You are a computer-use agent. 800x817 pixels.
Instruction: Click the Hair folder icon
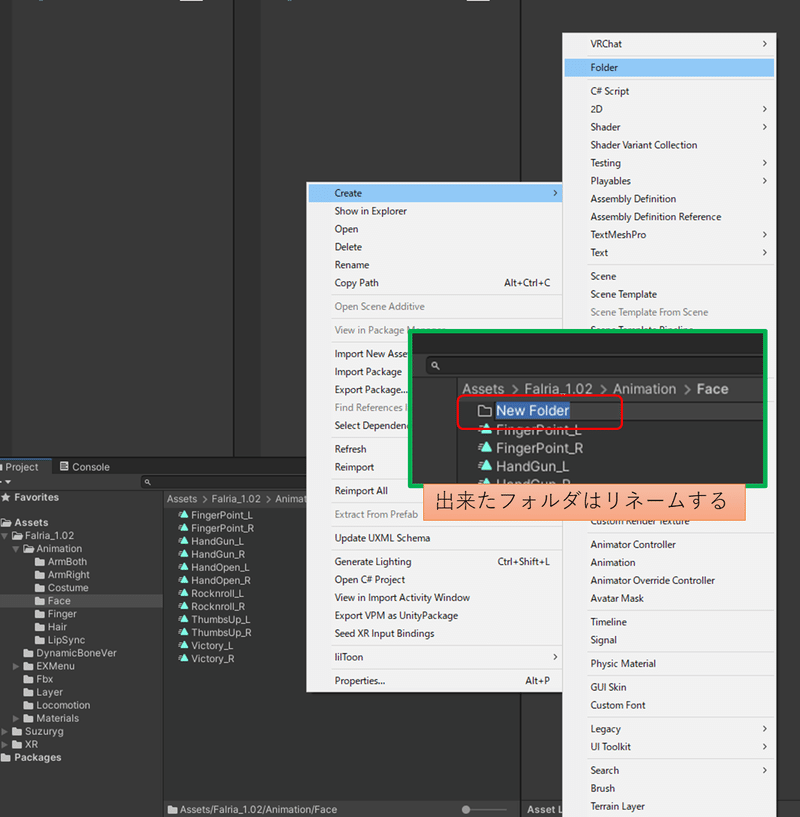click(40, 627)
